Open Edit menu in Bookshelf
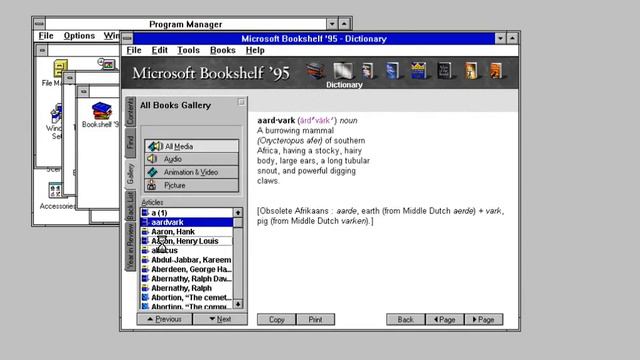The height and width of the screenshot is (360, 640). [160, 50]
